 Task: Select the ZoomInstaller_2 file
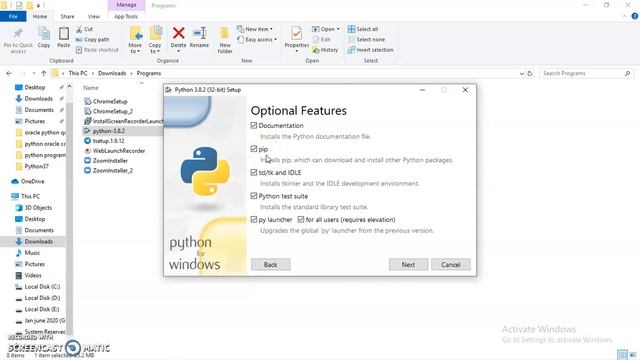[x=108, y=171]
